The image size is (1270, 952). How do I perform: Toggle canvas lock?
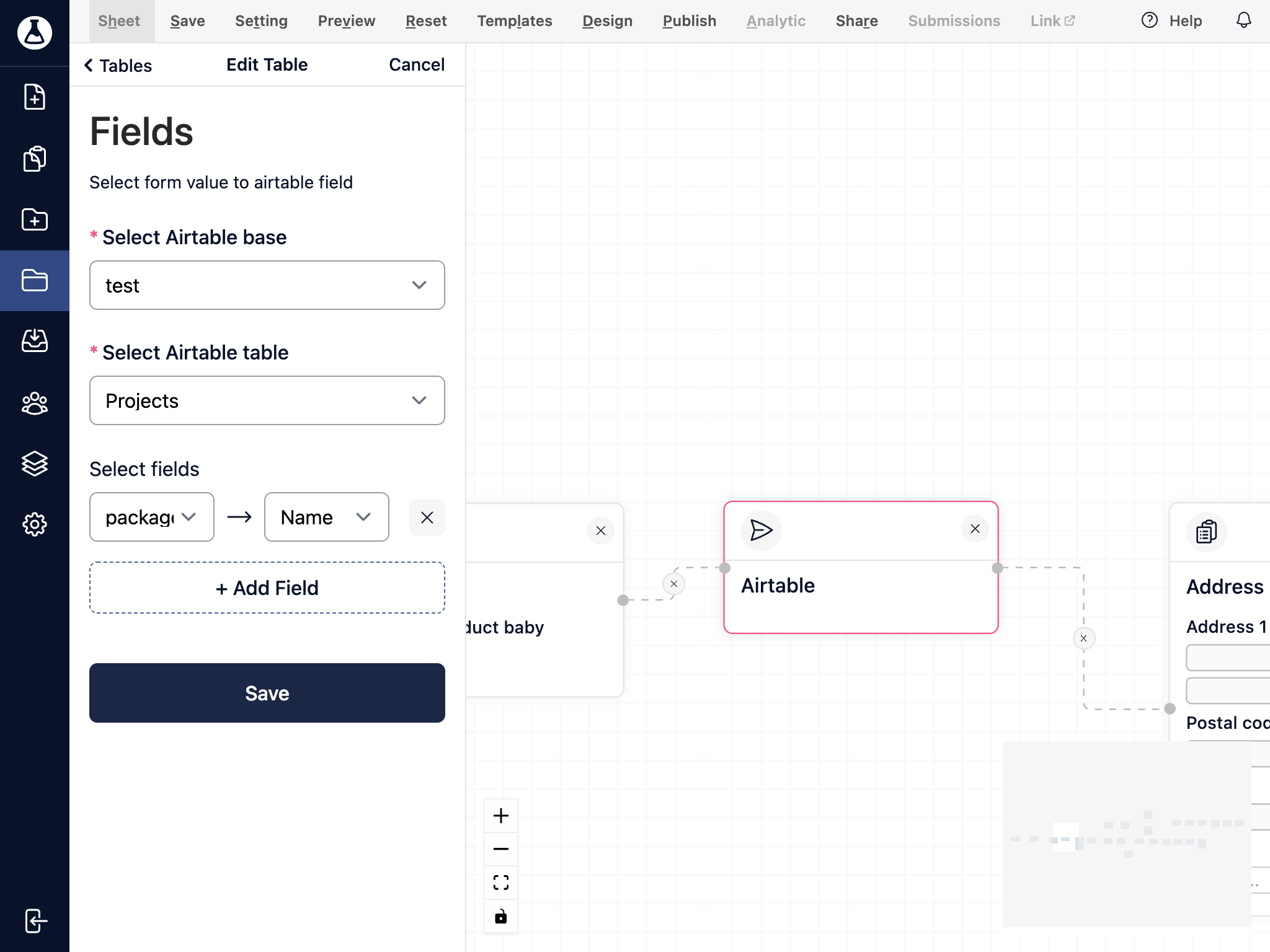point(501,916)
